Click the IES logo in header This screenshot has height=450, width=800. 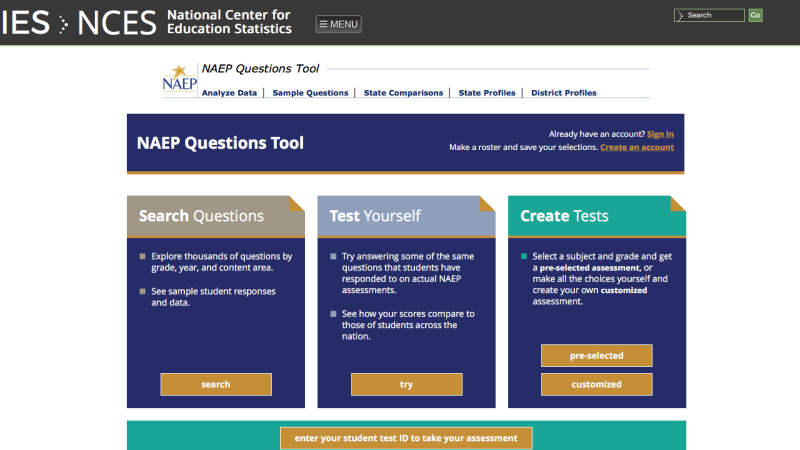[25, 23]
